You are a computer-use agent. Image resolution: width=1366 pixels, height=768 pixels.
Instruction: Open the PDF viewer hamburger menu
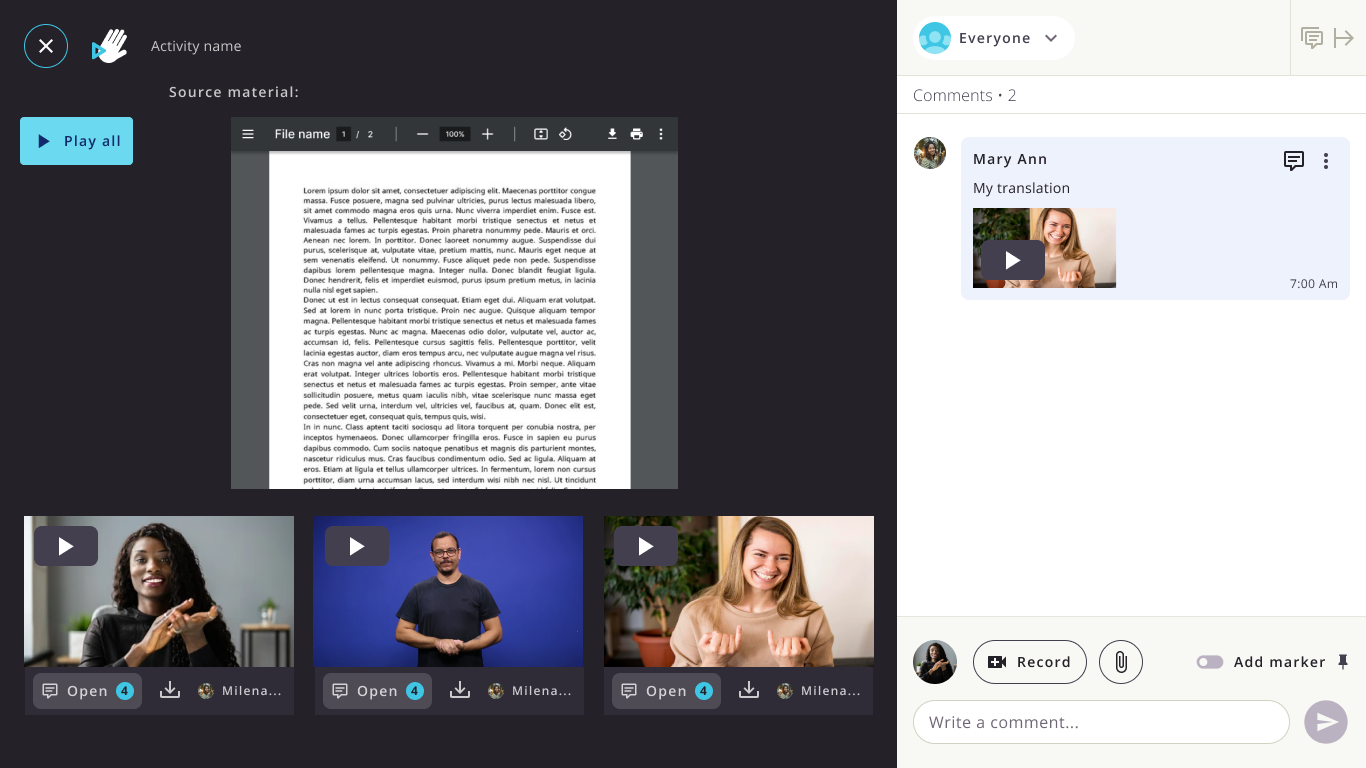248,134
